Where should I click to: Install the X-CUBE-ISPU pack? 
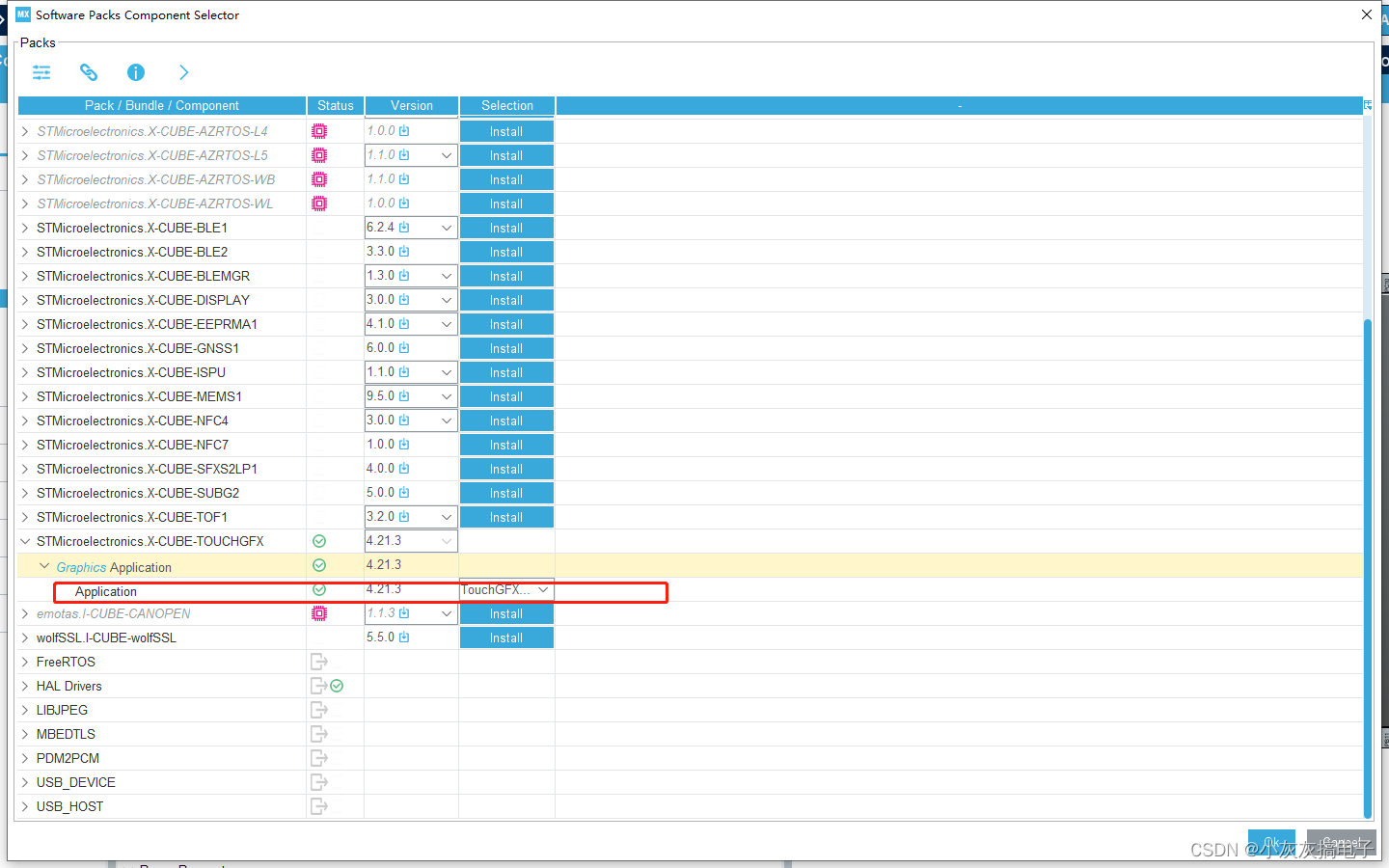click(x=506, y=372)
